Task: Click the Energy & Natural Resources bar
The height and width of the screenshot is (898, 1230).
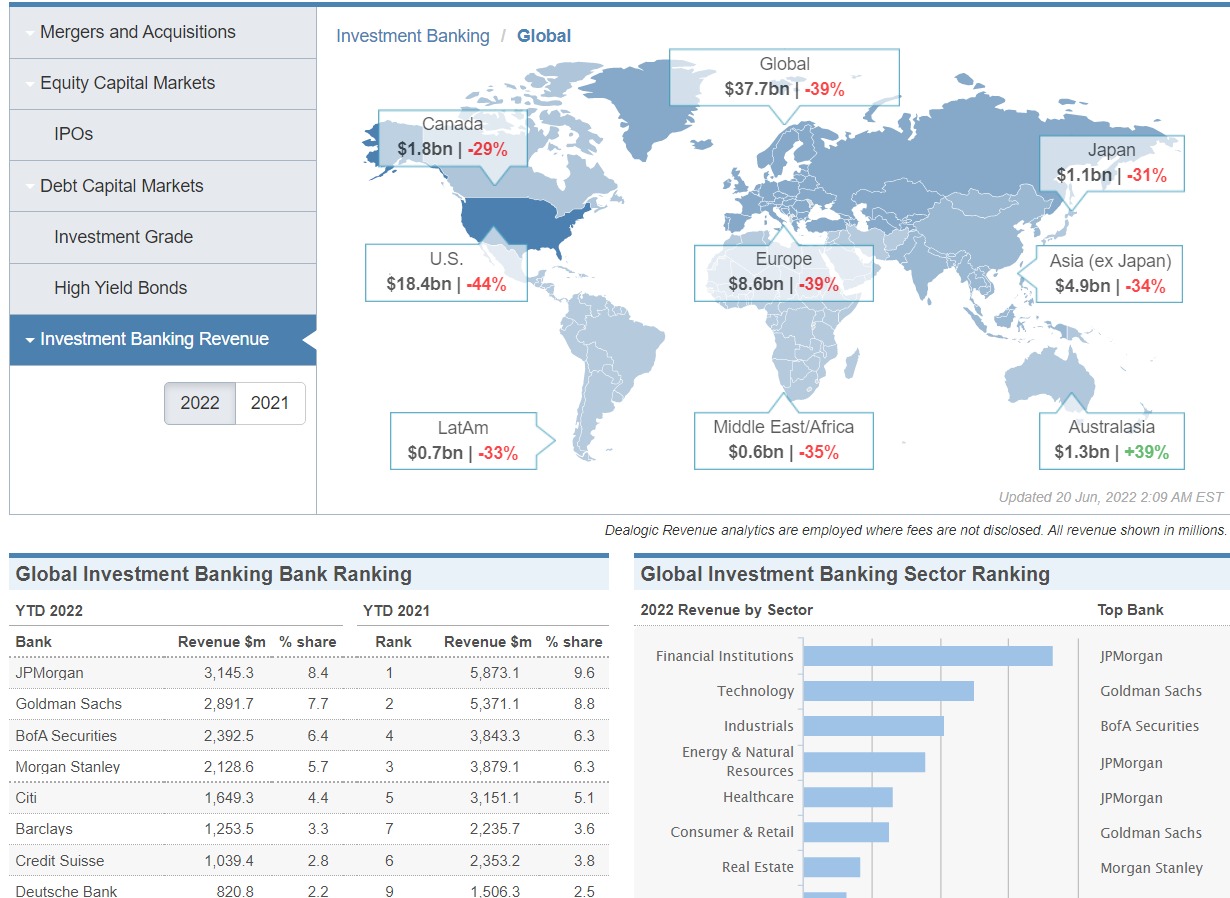Action: click(x=864, y=762)
